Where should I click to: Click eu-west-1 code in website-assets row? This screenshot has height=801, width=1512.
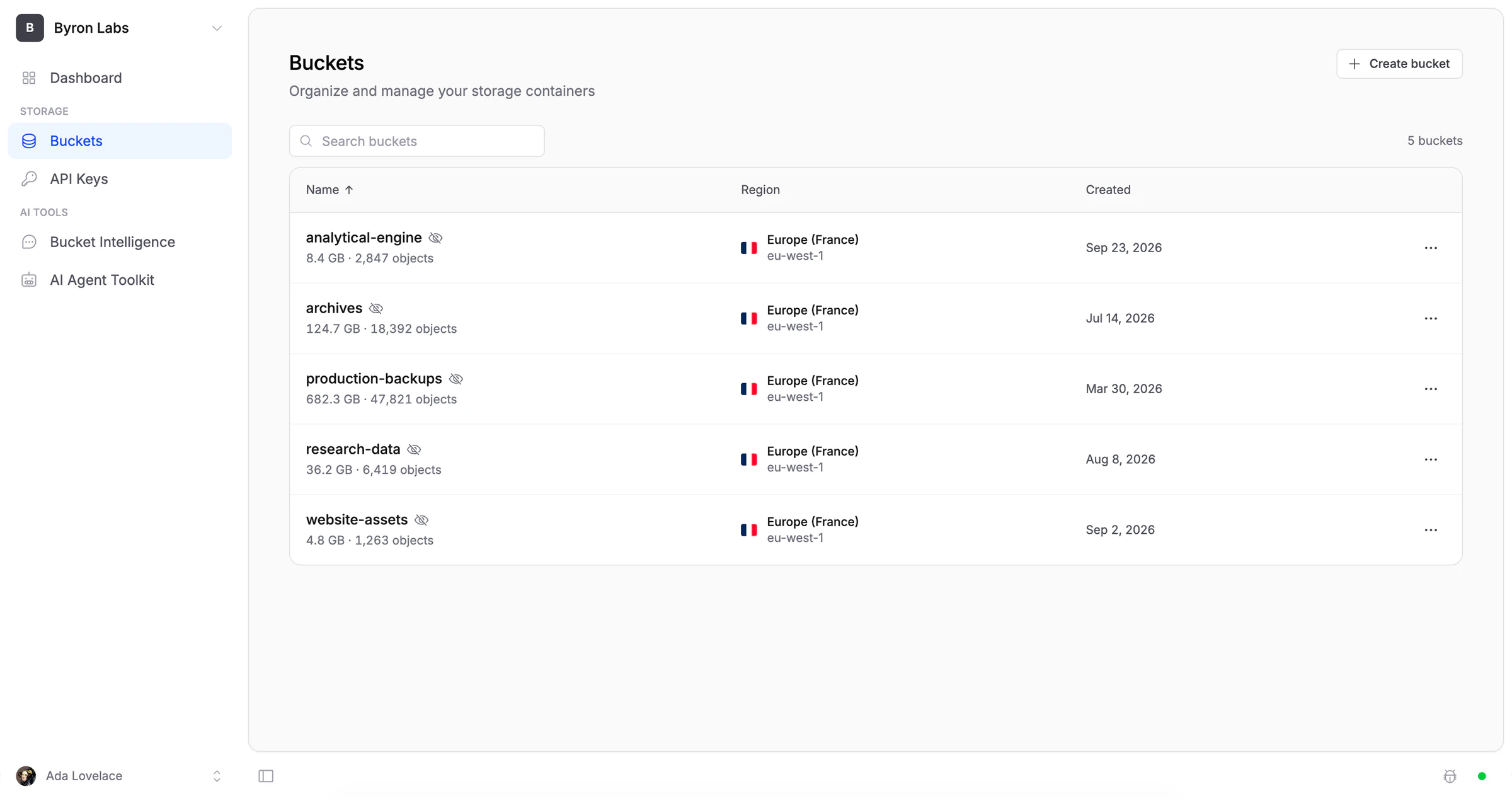[x=795, y=538]
